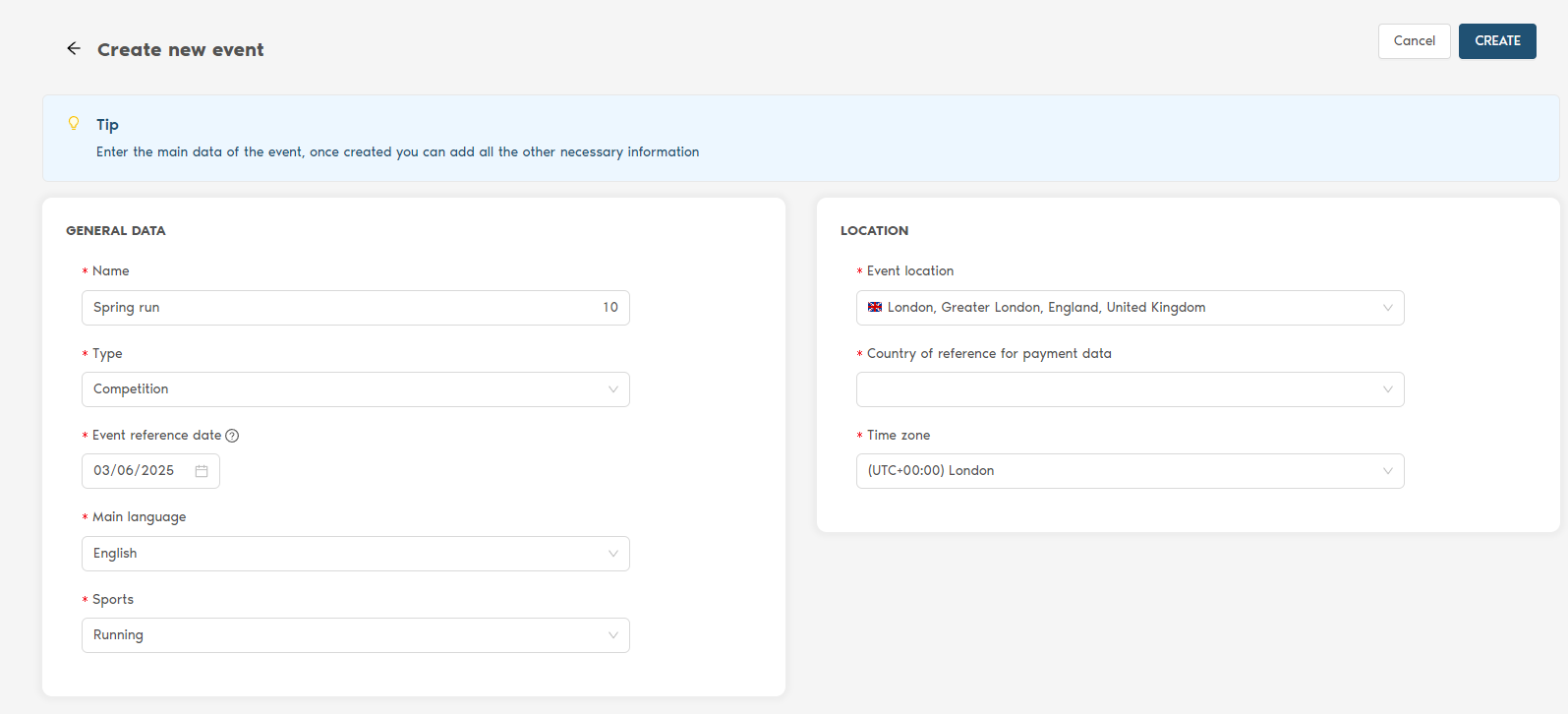Open the Type dropdown showing Competition
Image resolution: width=1568 pixels, height=714 pixels.
click(x=355, y=389)
